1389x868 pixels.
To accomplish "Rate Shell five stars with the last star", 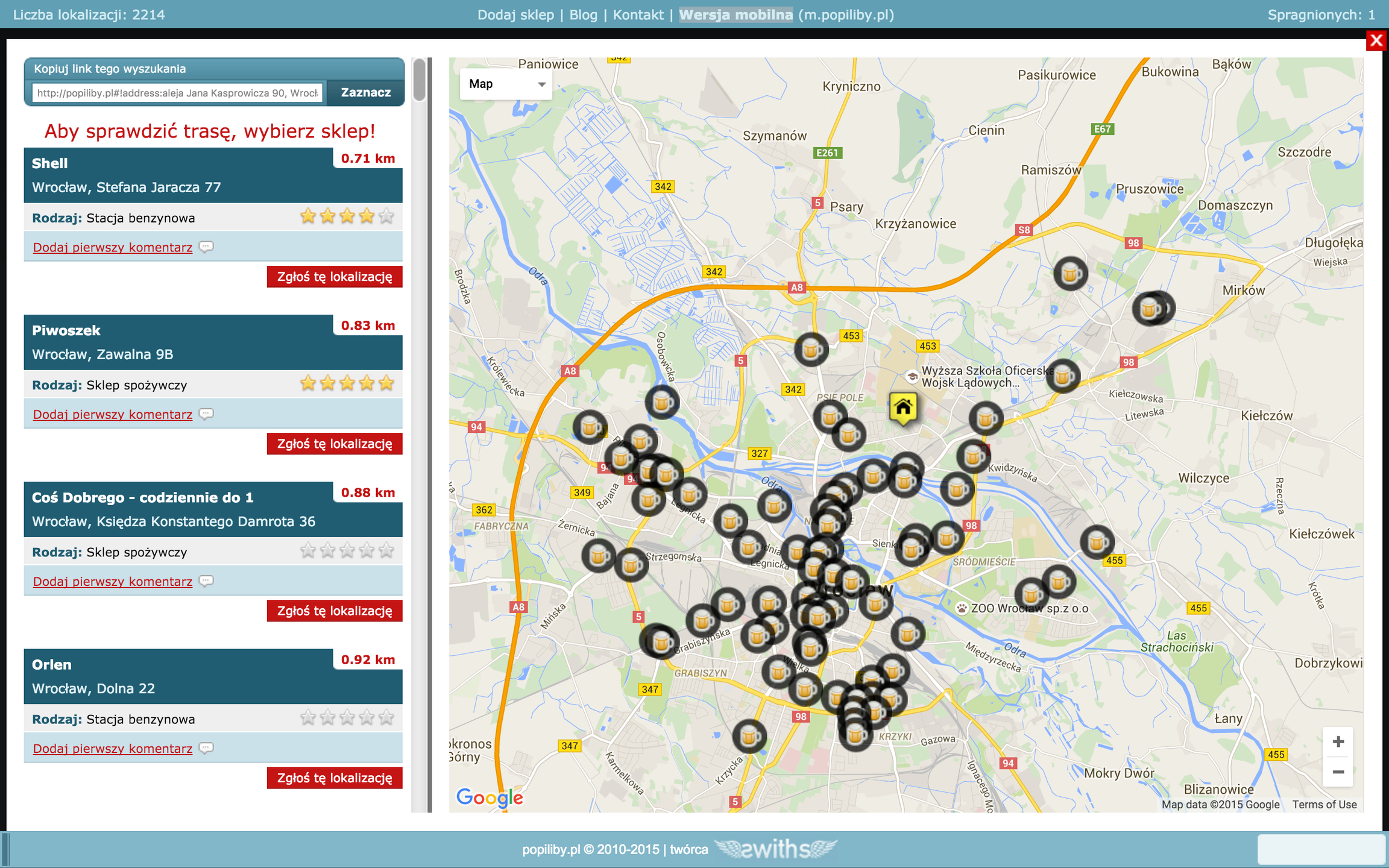I will [386, 216].
